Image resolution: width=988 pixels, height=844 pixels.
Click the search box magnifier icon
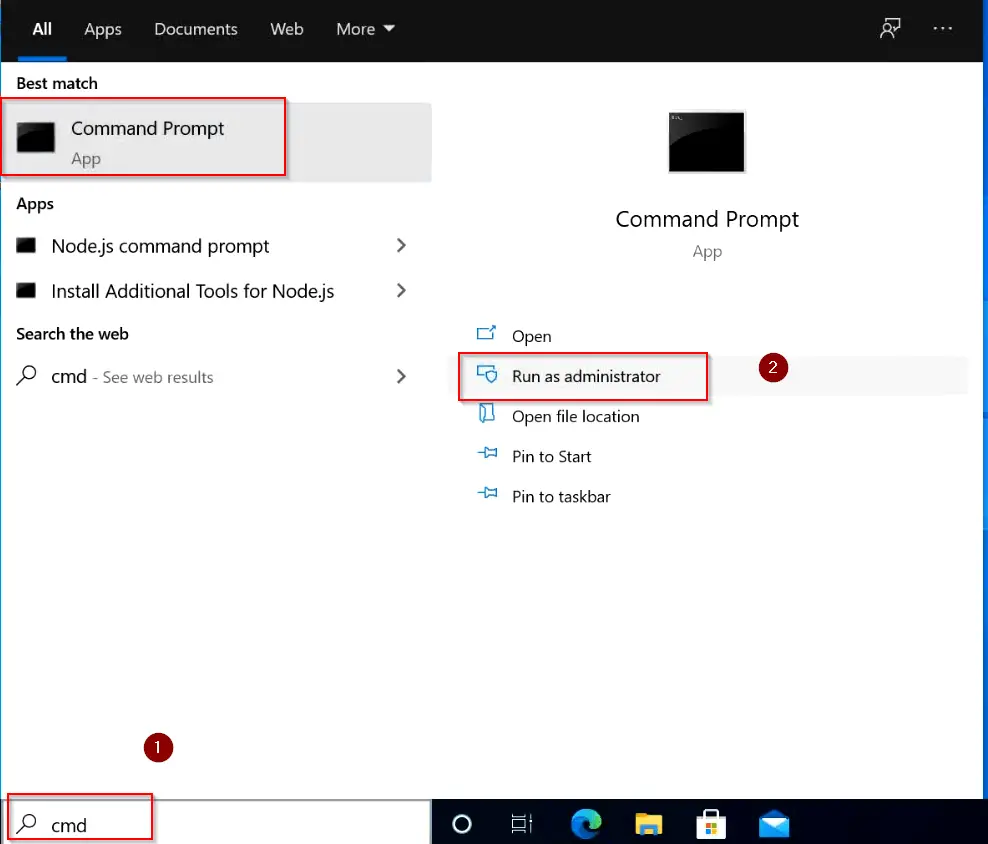pos(27,823)
